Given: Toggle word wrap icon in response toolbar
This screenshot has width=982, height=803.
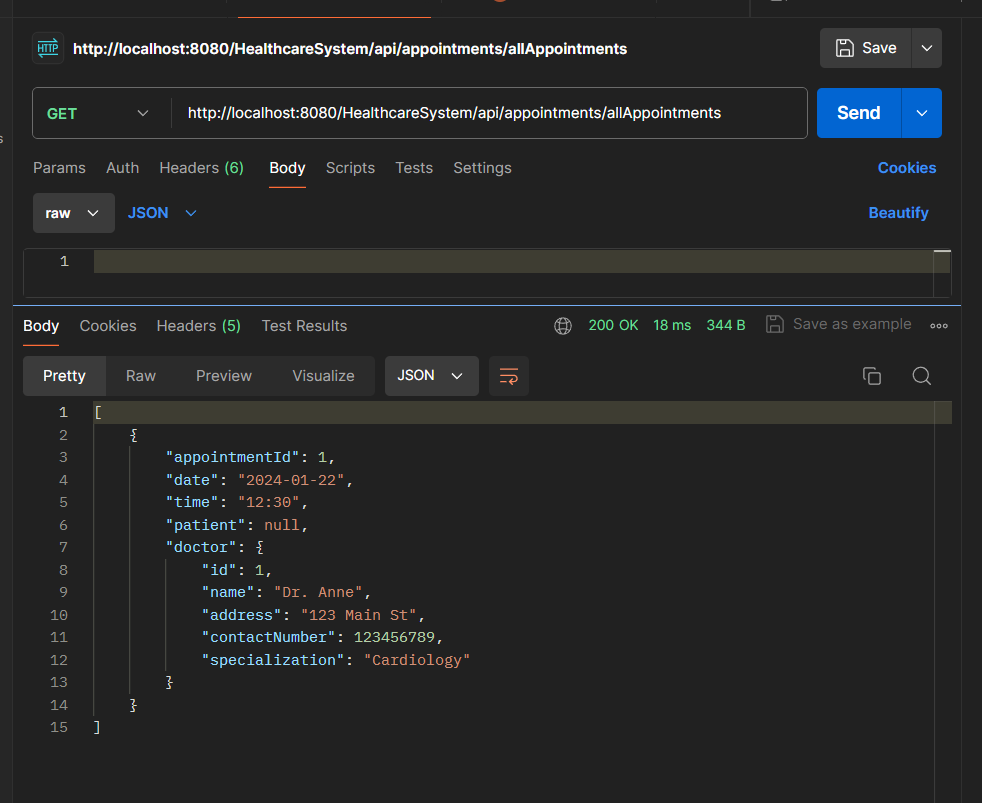Looking at the screenshot, I should pyautogui.click(x=509, y=376).
